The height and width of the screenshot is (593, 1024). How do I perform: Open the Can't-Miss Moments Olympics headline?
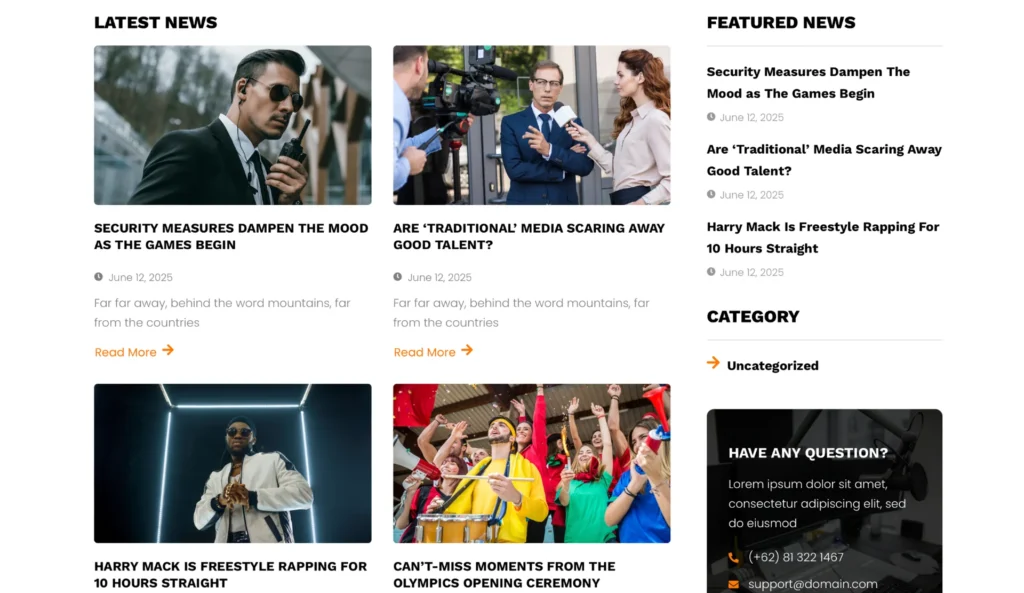click(x=504, y=574)
